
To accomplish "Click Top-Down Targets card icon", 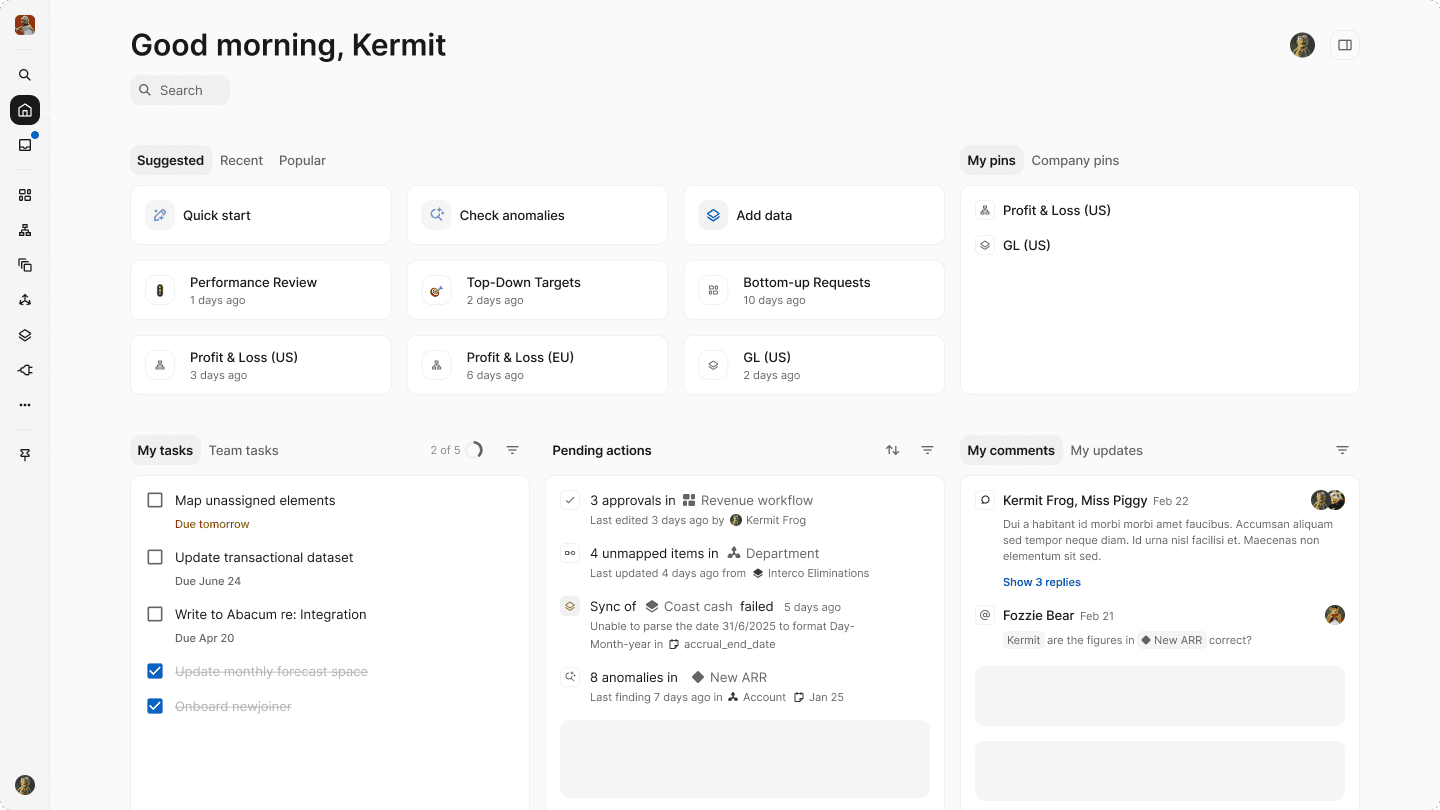I will (x=436, y=290).
